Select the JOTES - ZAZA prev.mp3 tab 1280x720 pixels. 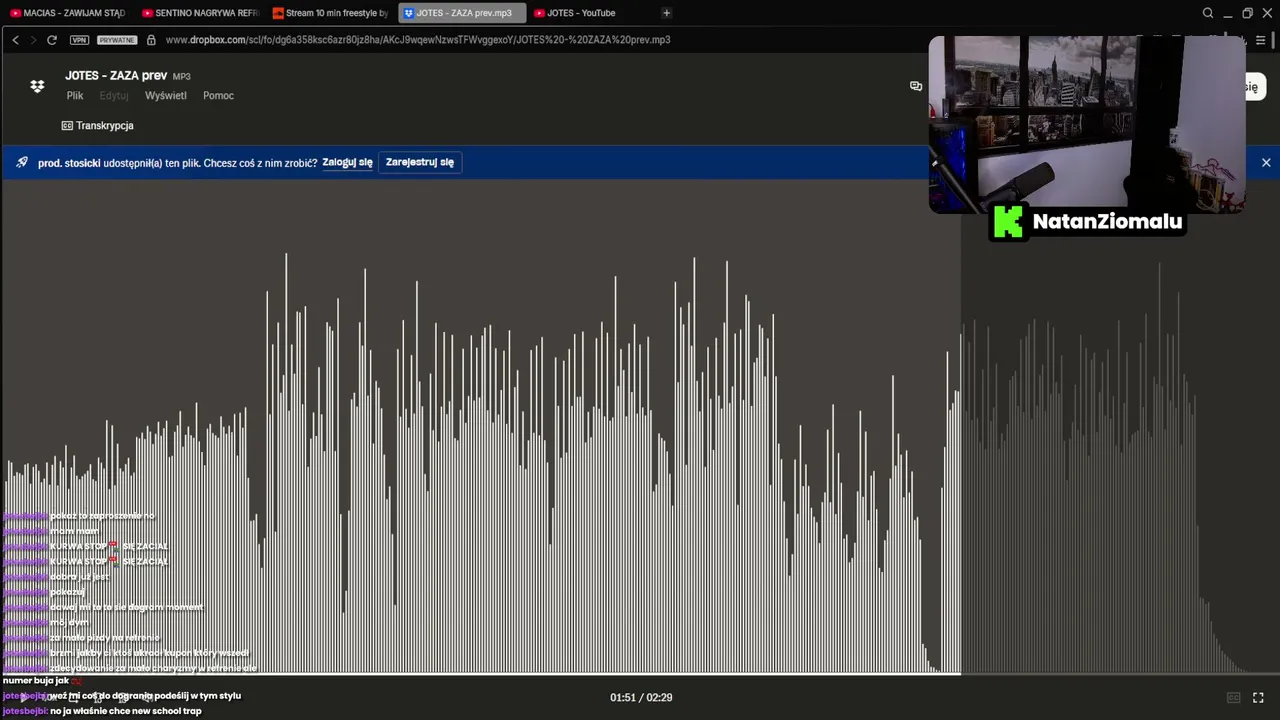coord(462,13)
